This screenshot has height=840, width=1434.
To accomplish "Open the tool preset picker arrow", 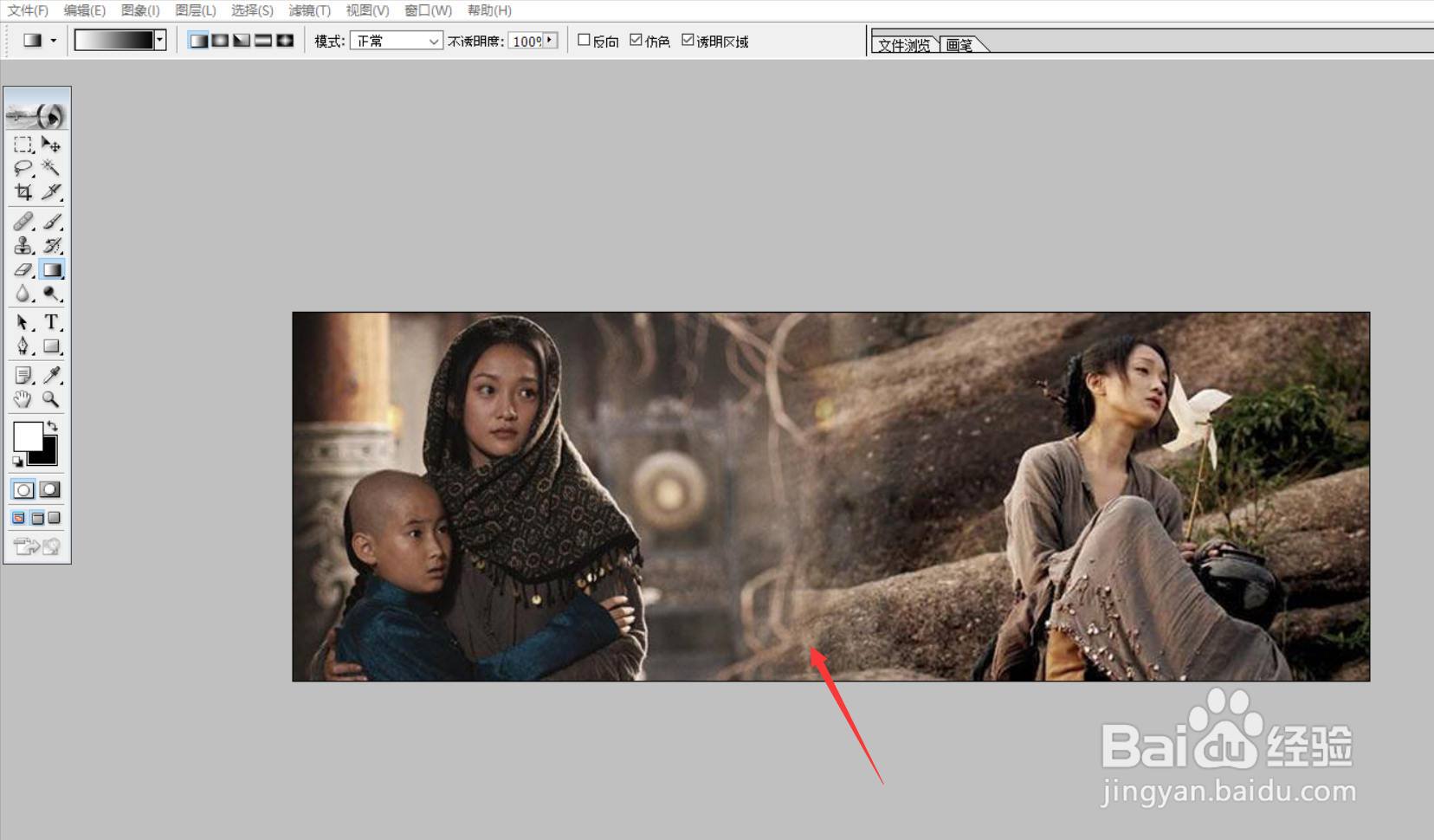I will coord(54,41).
